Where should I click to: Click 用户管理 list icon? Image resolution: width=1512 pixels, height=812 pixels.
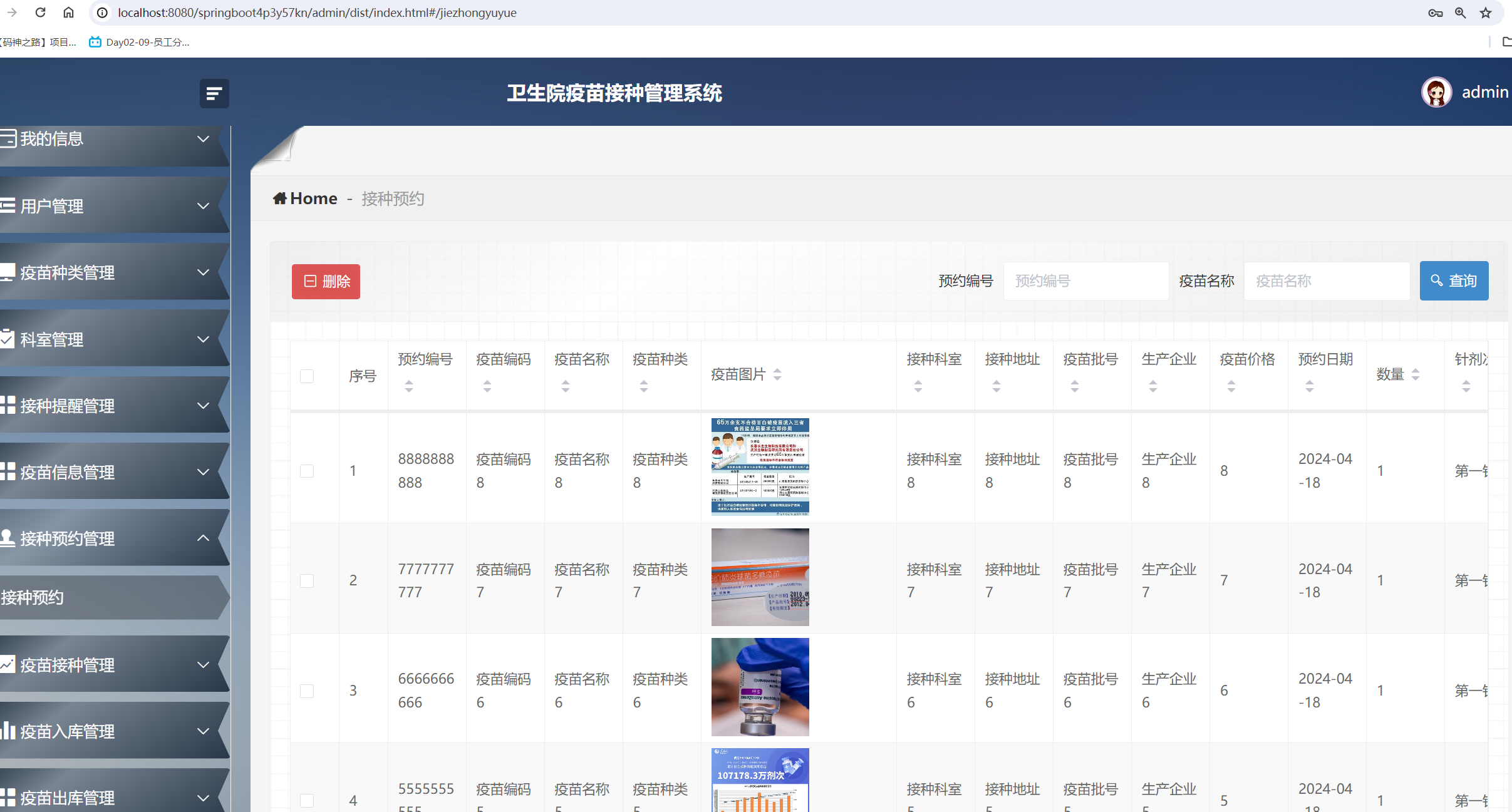pyautogui.click(x=8, y=205)
